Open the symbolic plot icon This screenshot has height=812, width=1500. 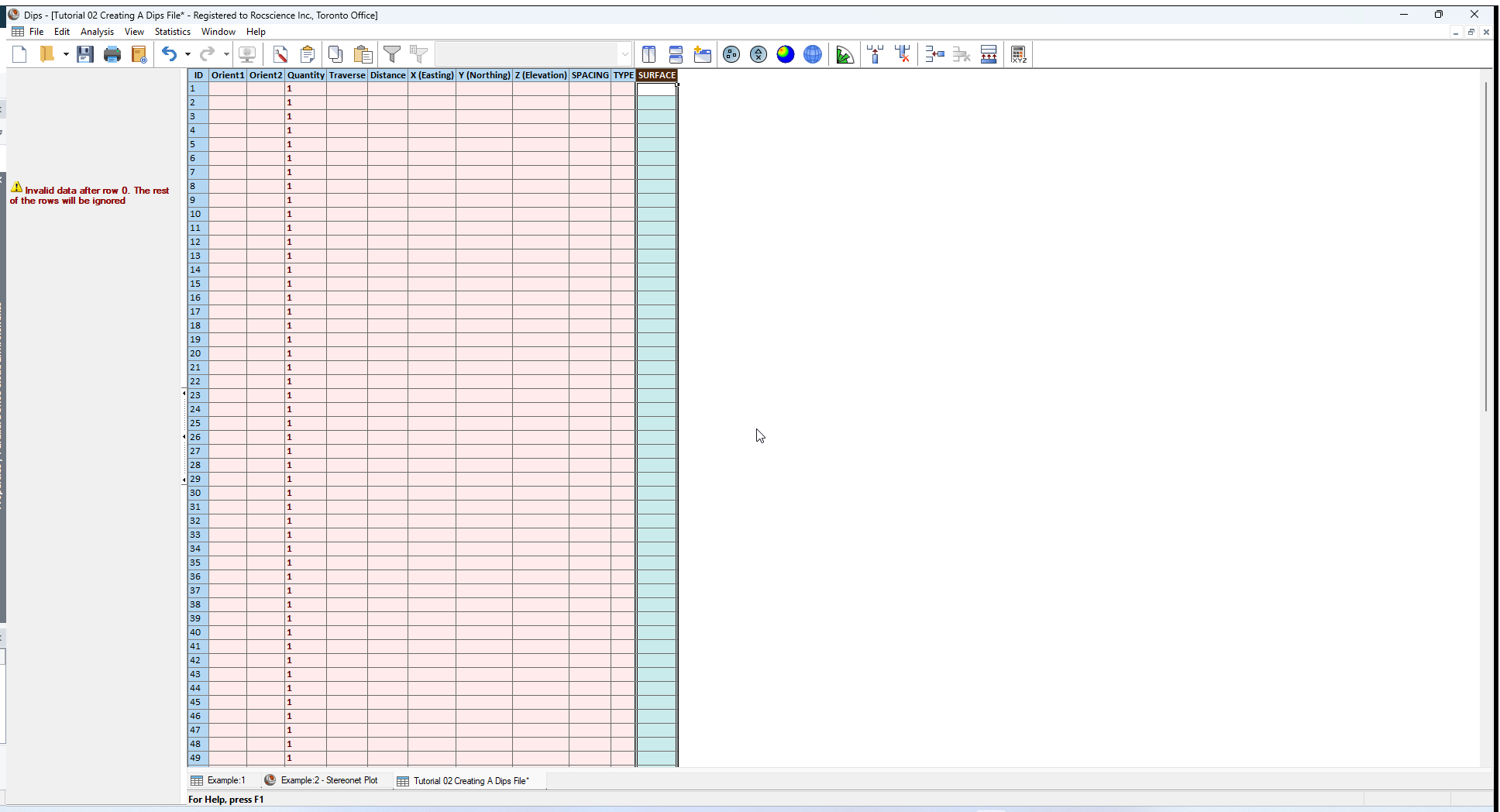pos(759,54)
